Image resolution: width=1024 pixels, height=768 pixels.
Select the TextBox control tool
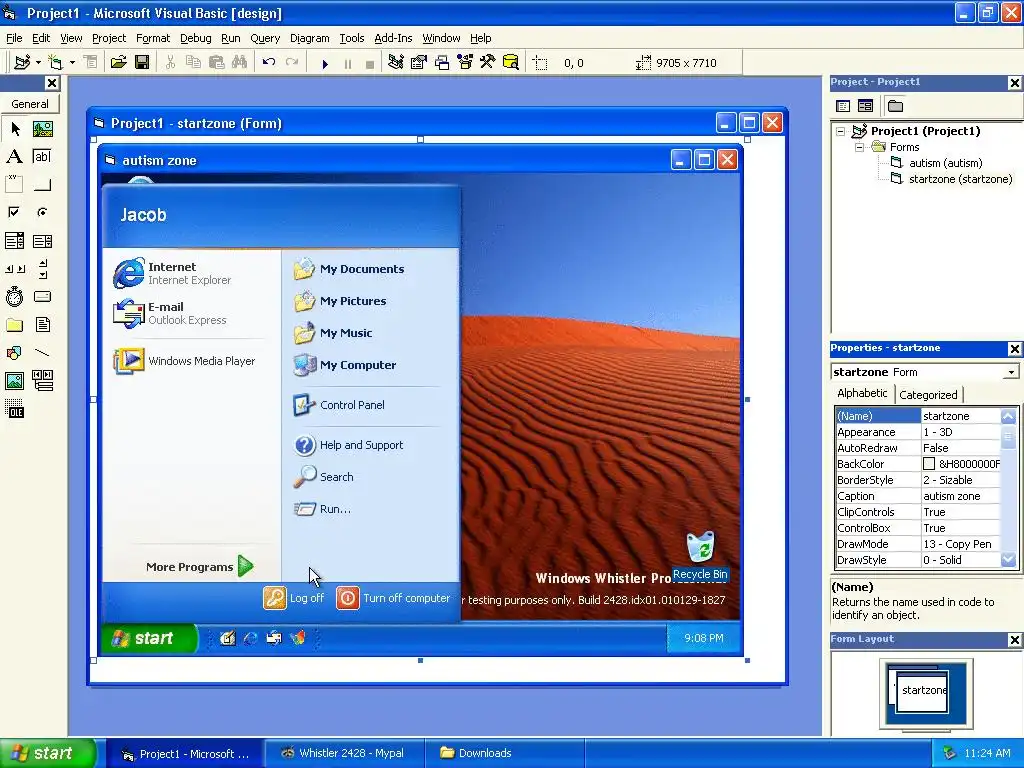pyautogui.click(x=42, y=157)
